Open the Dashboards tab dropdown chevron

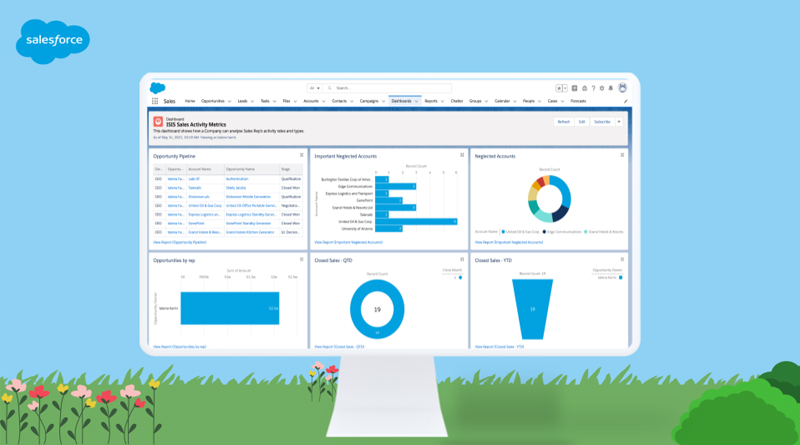click(416, 102)
